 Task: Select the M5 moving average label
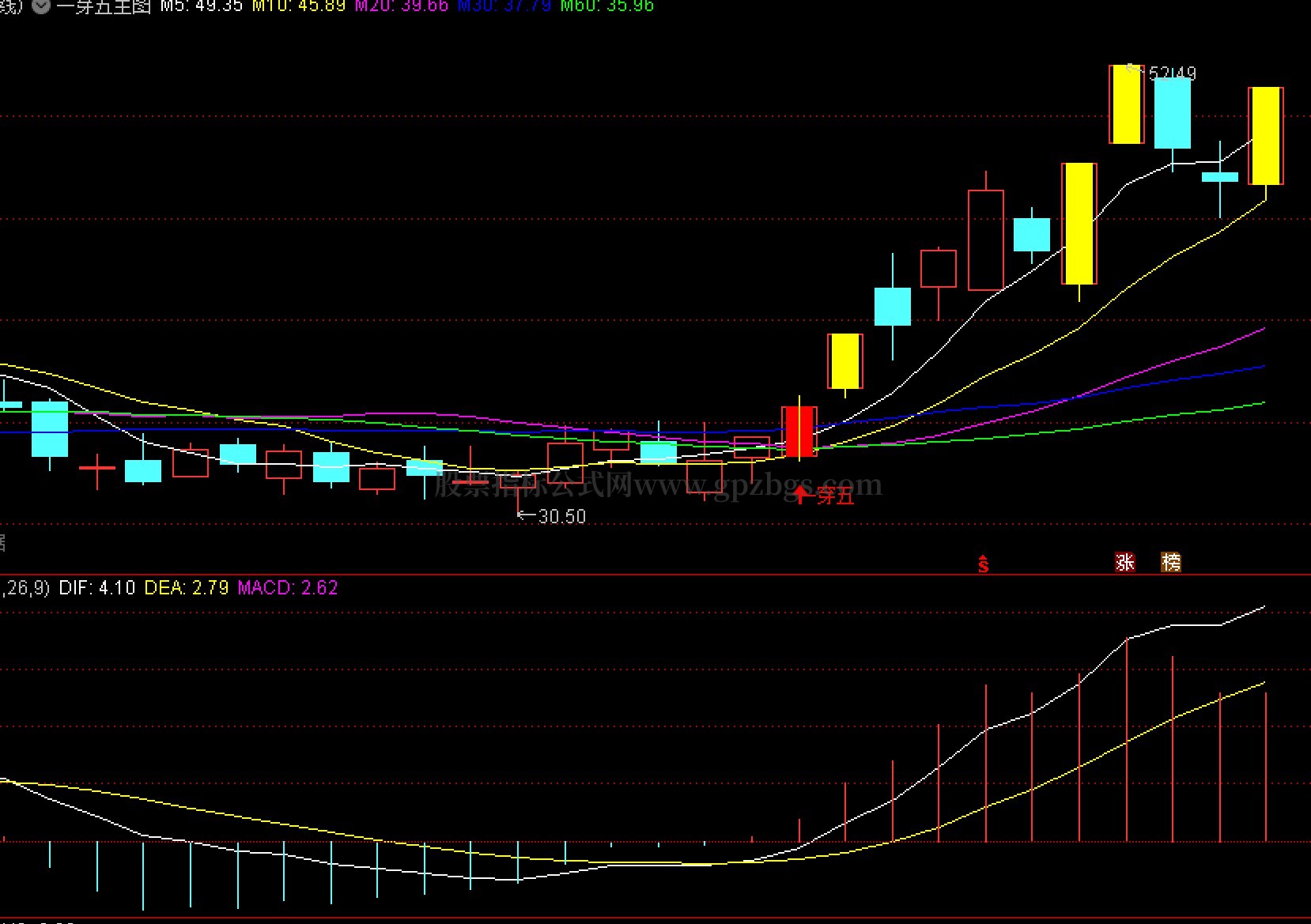click(x=201, y=6)
